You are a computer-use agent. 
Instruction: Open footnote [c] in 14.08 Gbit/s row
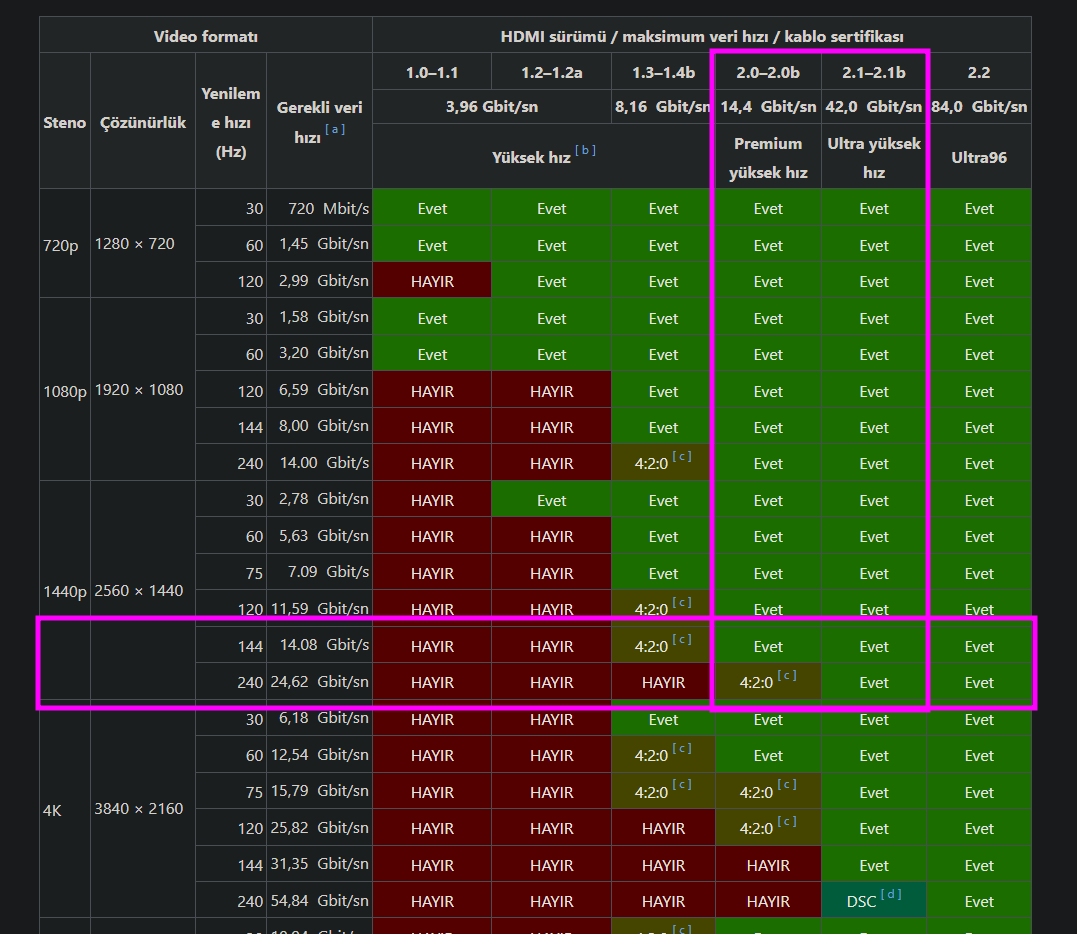[x=682, y=639]
